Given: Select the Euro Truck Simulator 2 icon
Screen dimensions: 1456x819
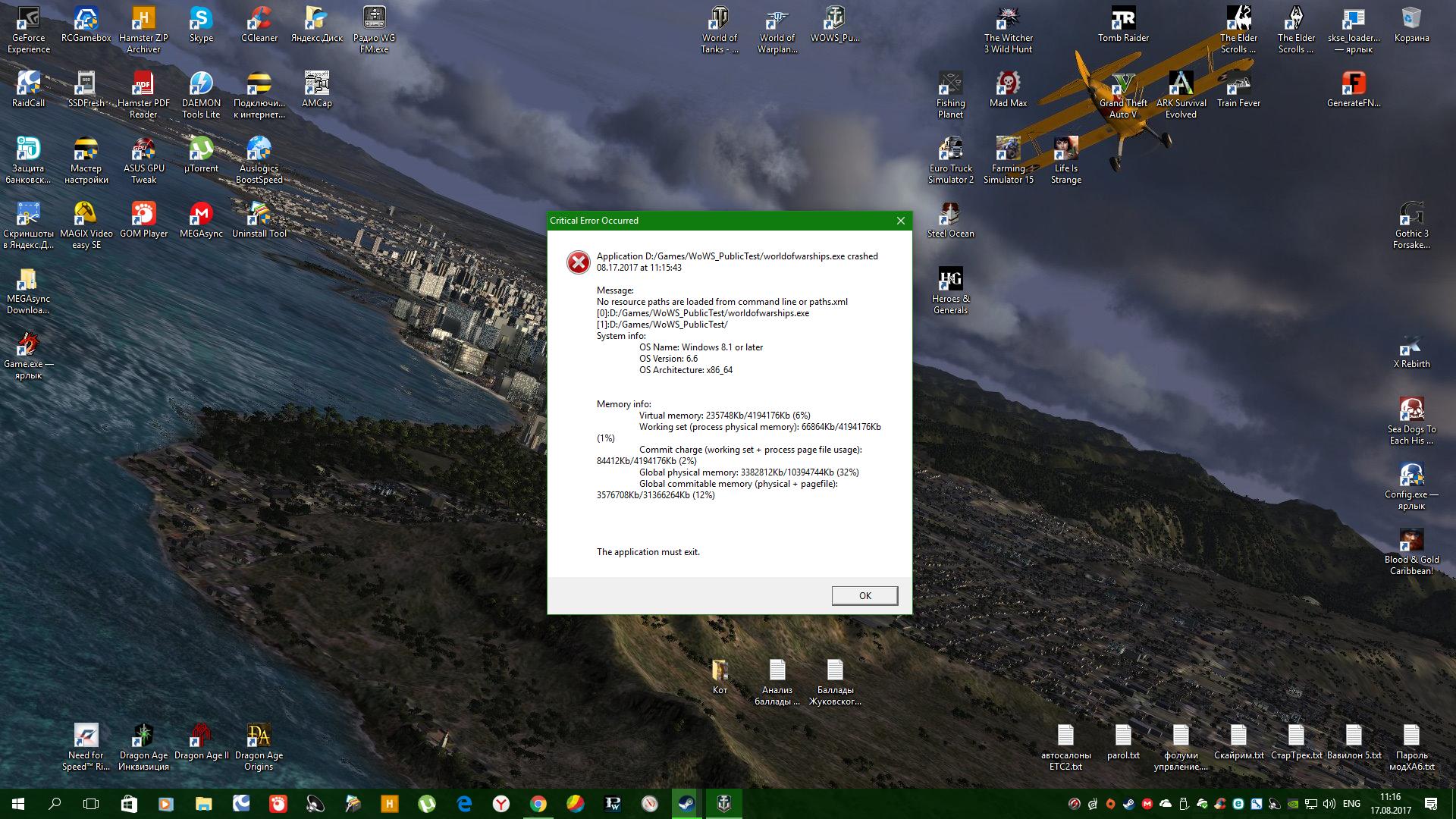Looking at the screenshot, I should [x=950, y=161].
